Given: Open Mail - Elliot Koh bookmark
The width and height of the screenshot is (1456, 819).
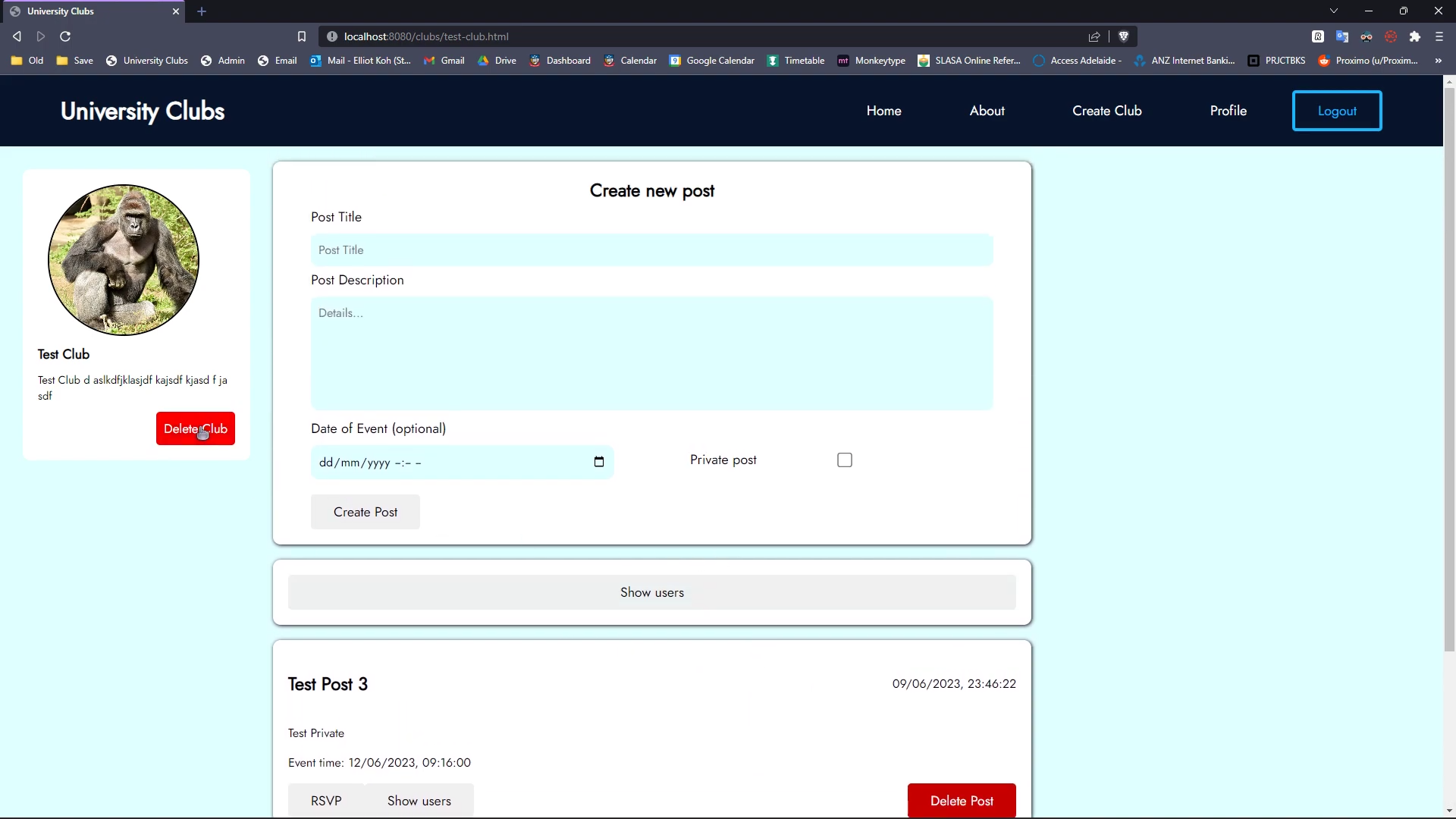Looking at the screenshot, I should click(x=360, y=61).
